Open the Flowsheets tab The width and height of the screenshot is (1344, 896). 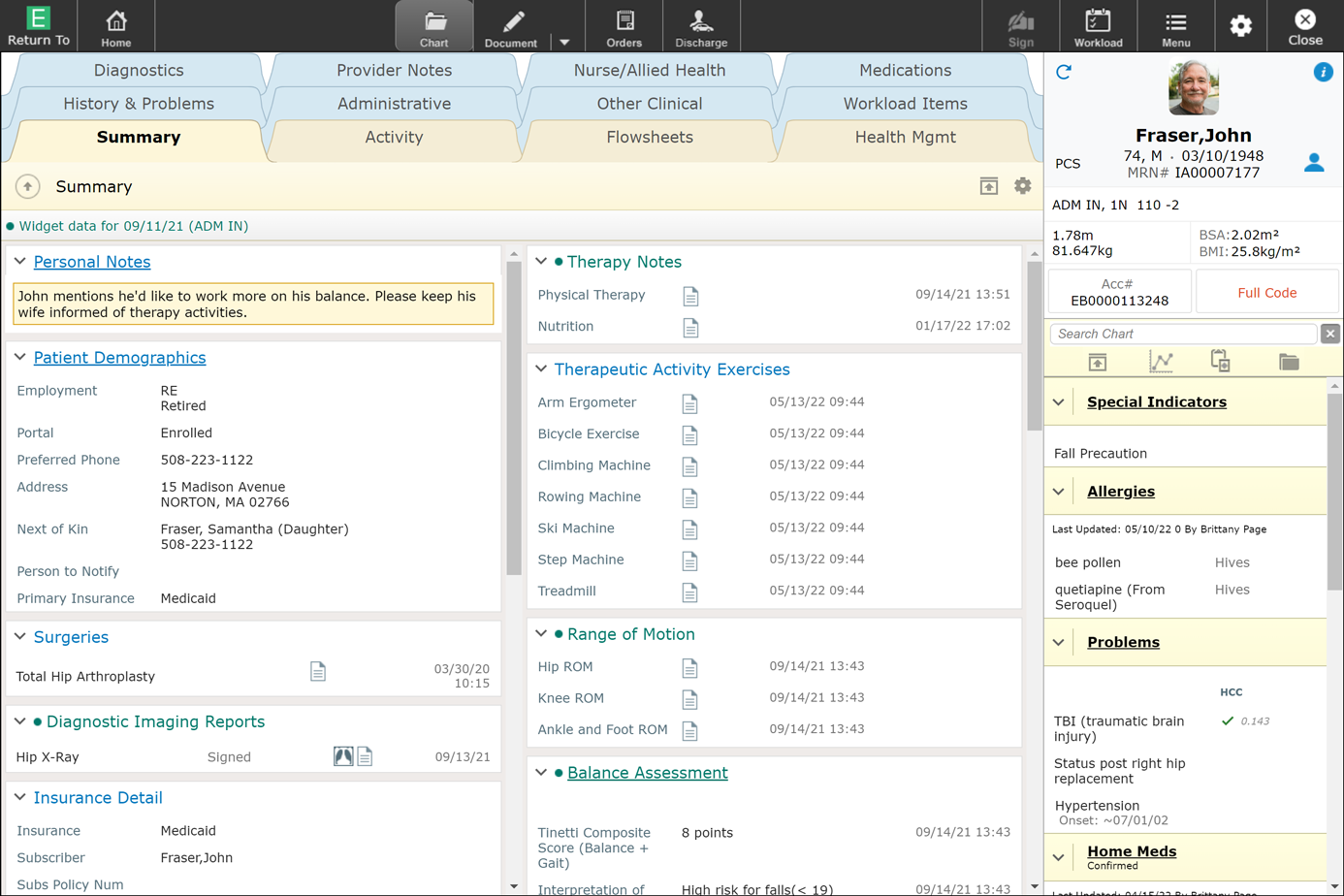click(649, 137)
